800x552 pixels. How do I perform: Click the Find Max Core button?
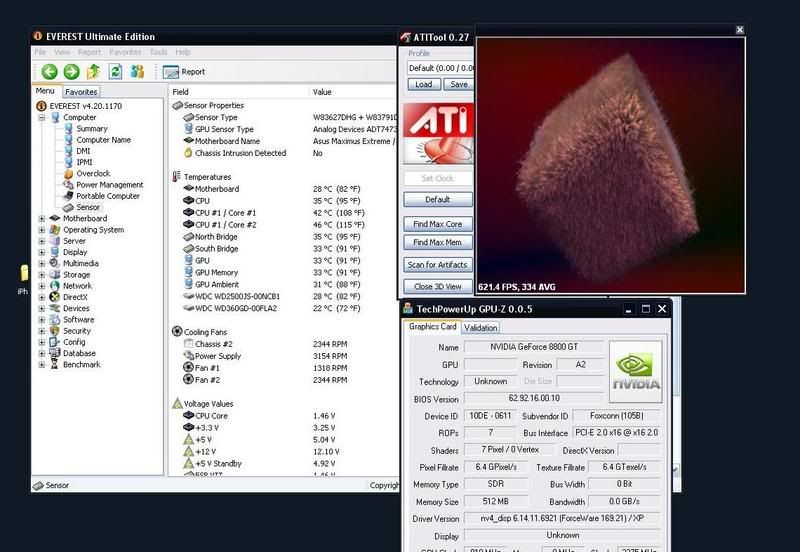(437, 224)
